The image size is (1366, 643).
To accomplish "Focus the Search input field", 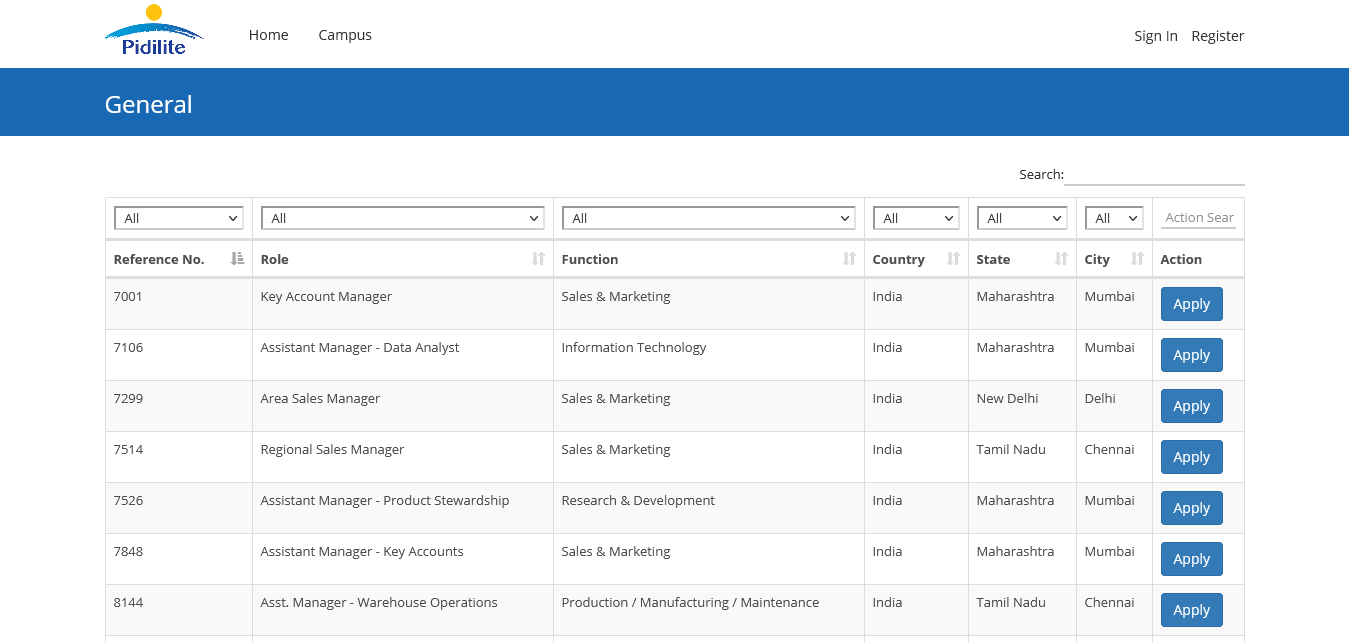I will [1154, 174].
